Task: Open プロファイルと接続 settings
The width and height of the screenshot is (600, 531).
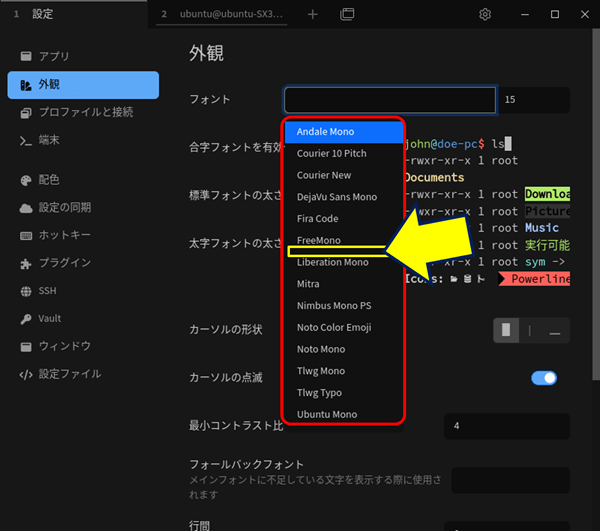Action: coord(83,112)
